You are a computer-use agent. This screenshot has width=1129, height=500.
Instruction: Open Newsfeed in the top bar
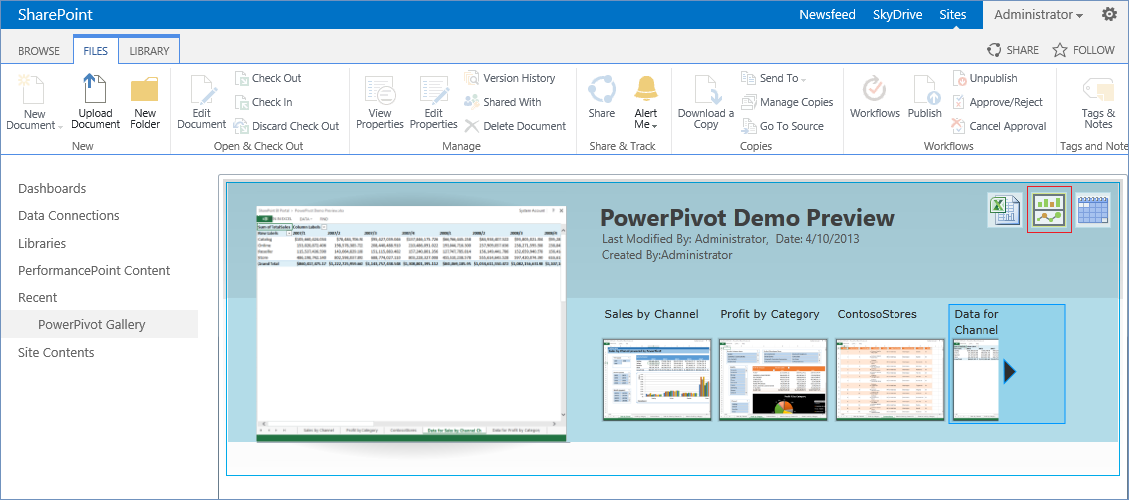pyautogui.click(x=828, y=14)
